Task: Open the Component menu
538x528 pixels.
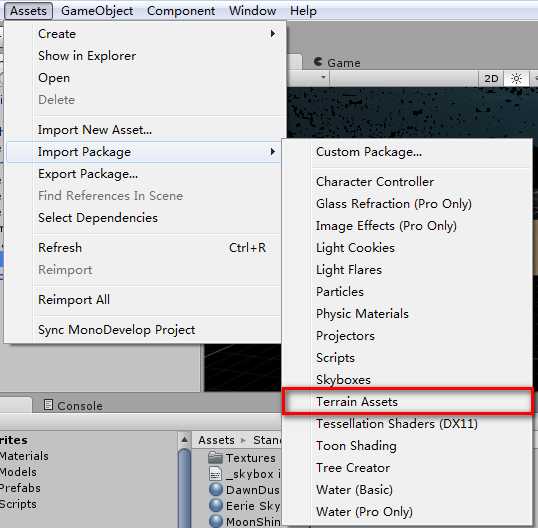Action: [x=181, y=11]
